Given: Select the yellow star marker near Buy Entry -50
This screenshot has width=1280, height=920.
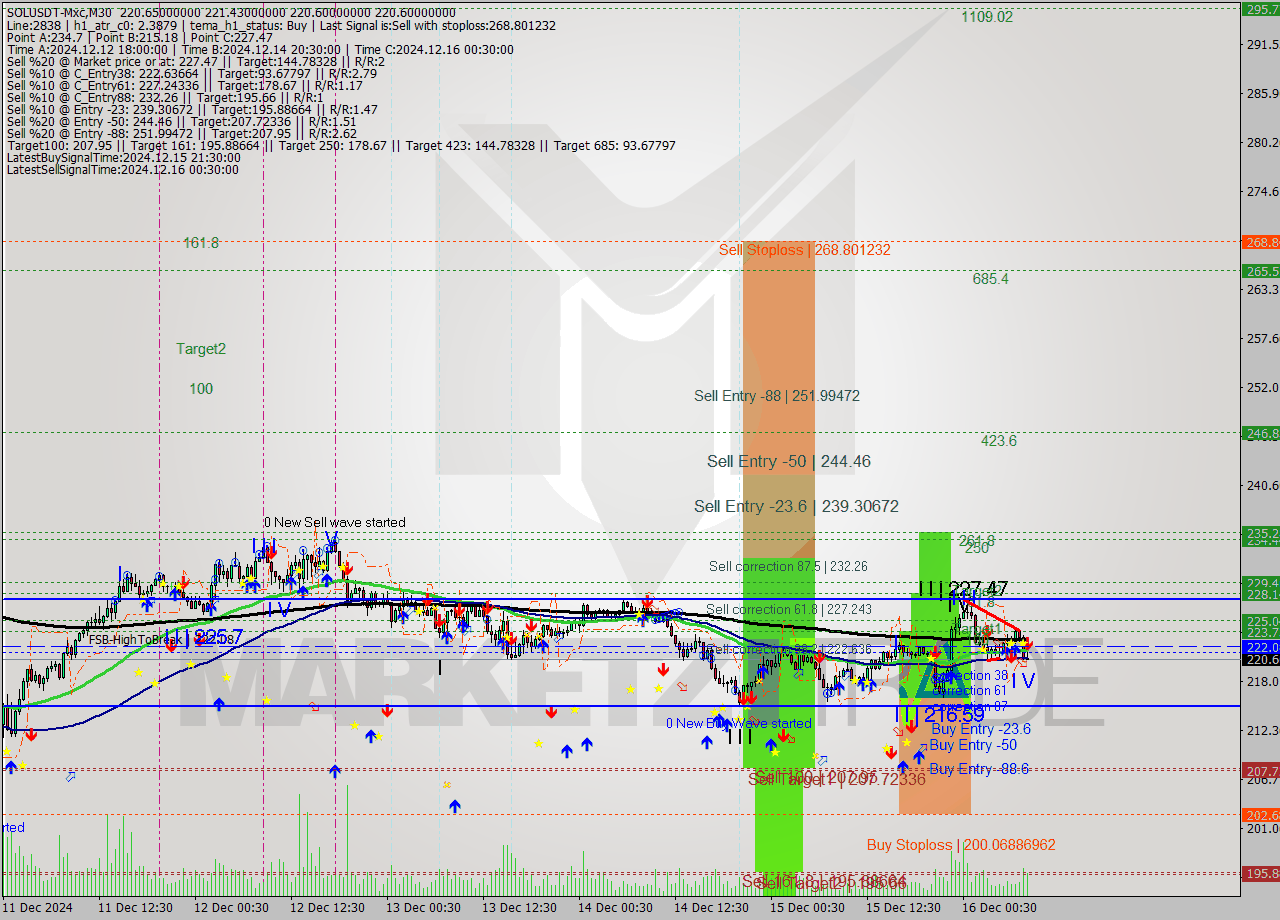Looking at the screenshot, I should pos(907,742).
